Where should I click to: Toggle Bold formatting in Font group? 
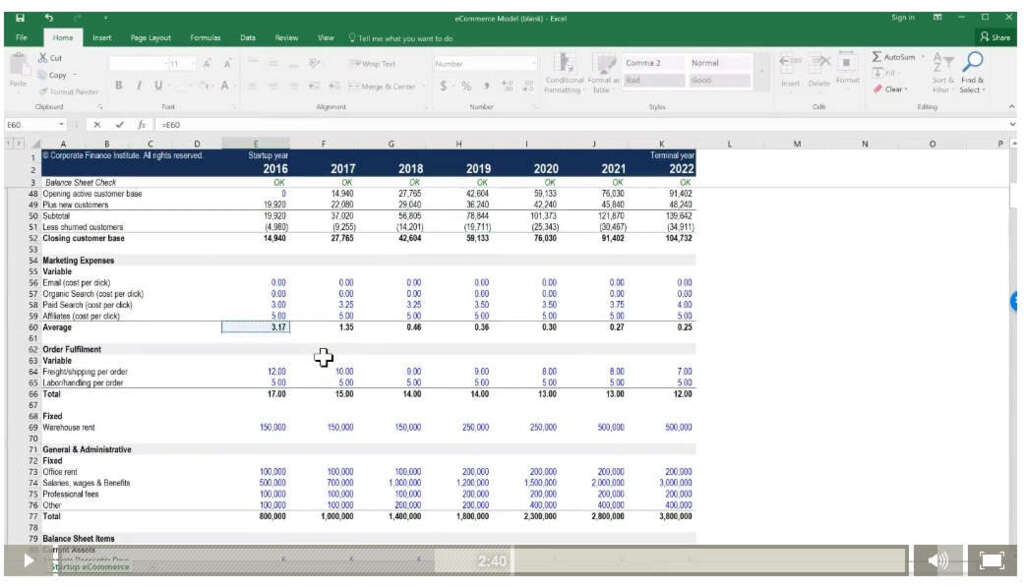pos(118,86)
